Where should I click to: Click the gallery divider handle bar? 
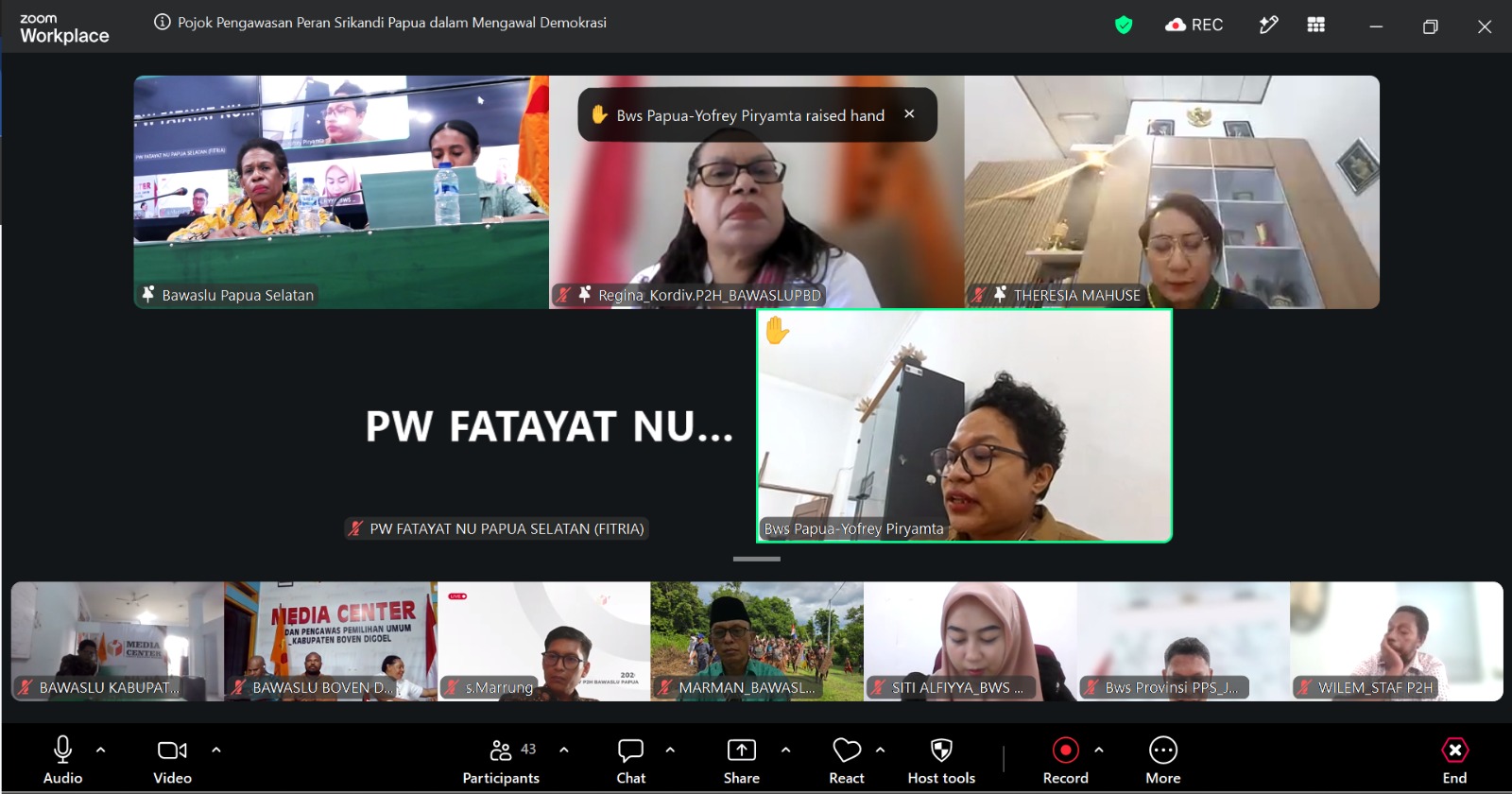pos(757,559)
